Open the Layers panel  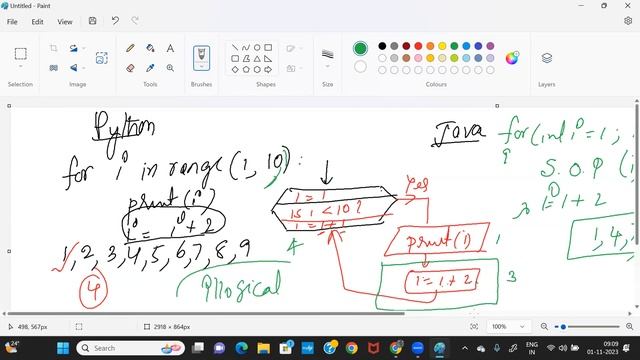(547, 58)
